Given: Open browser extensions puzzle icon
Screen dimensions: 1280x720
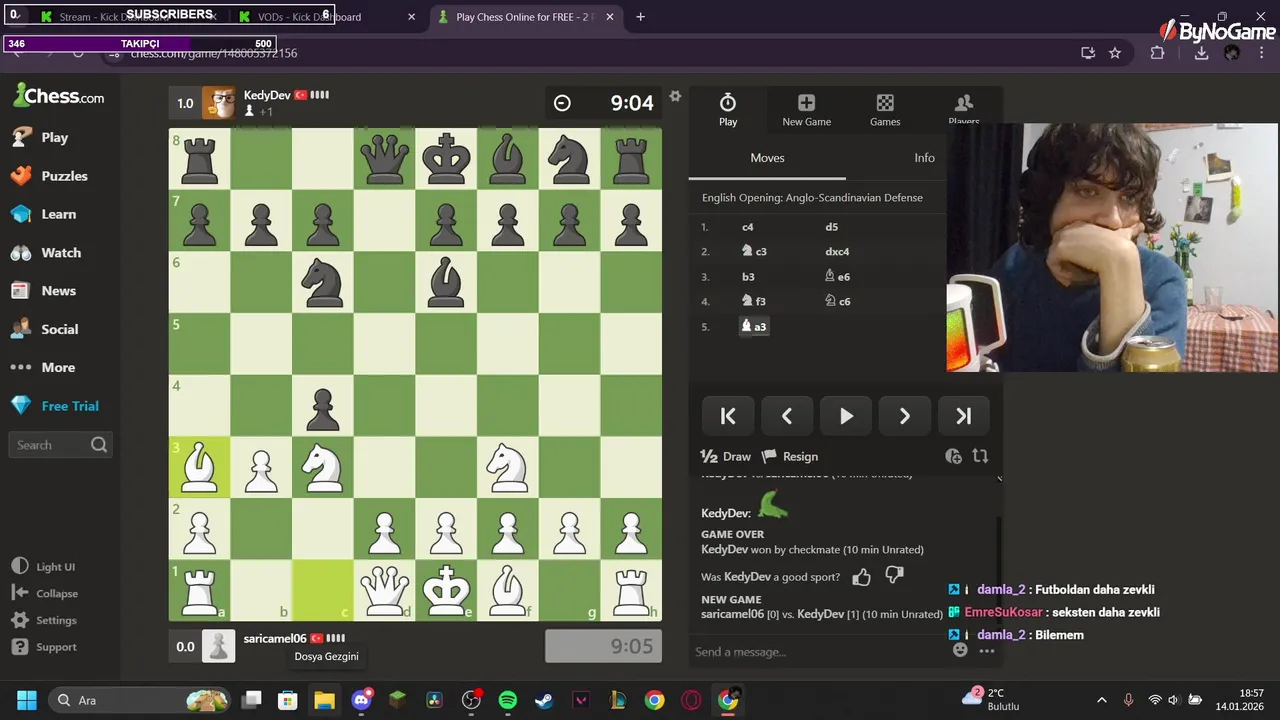Looking at the screenshot, I should click(1158, 53).
